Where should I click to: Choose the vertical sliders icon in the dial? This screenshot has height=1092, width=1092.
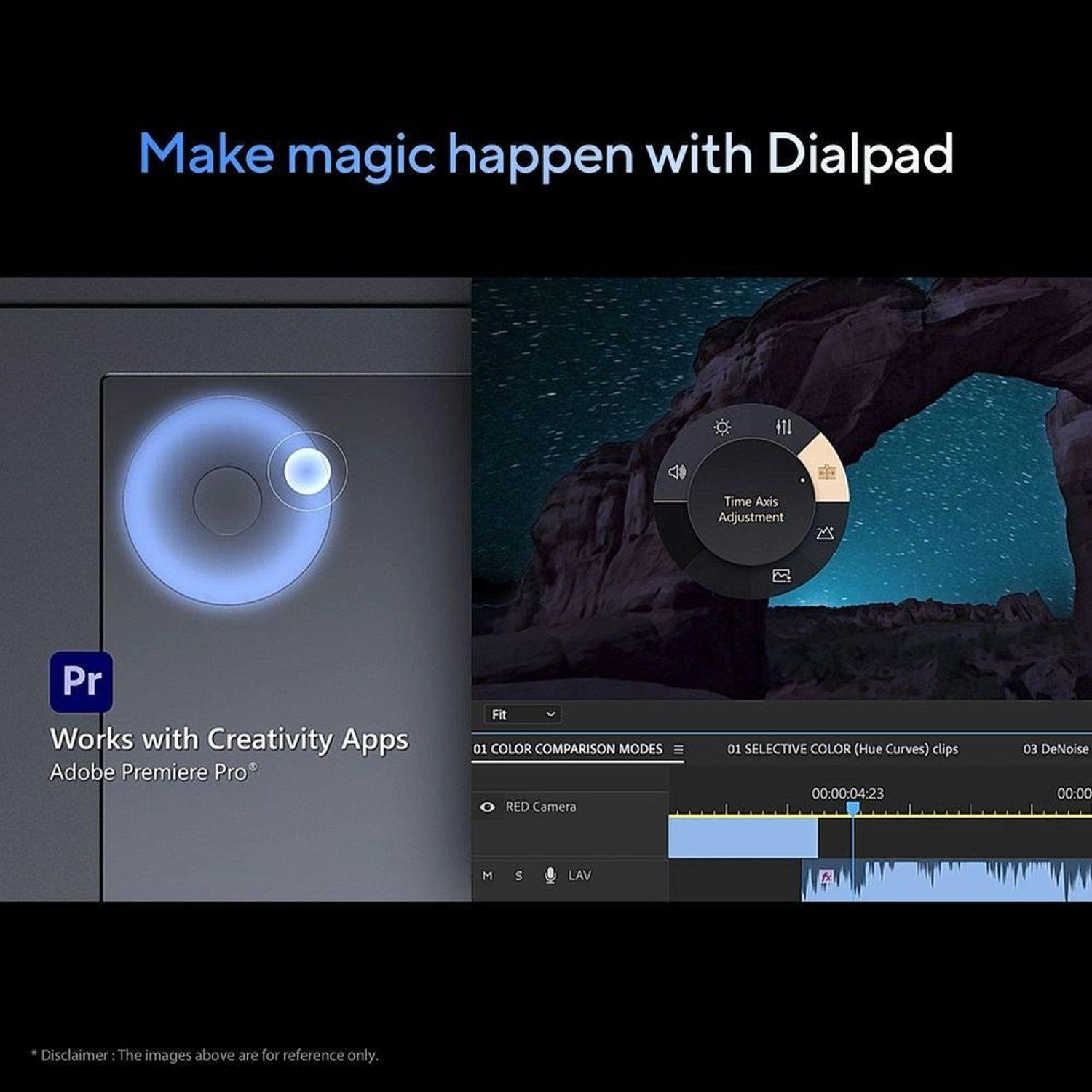[x=783, y=427]
